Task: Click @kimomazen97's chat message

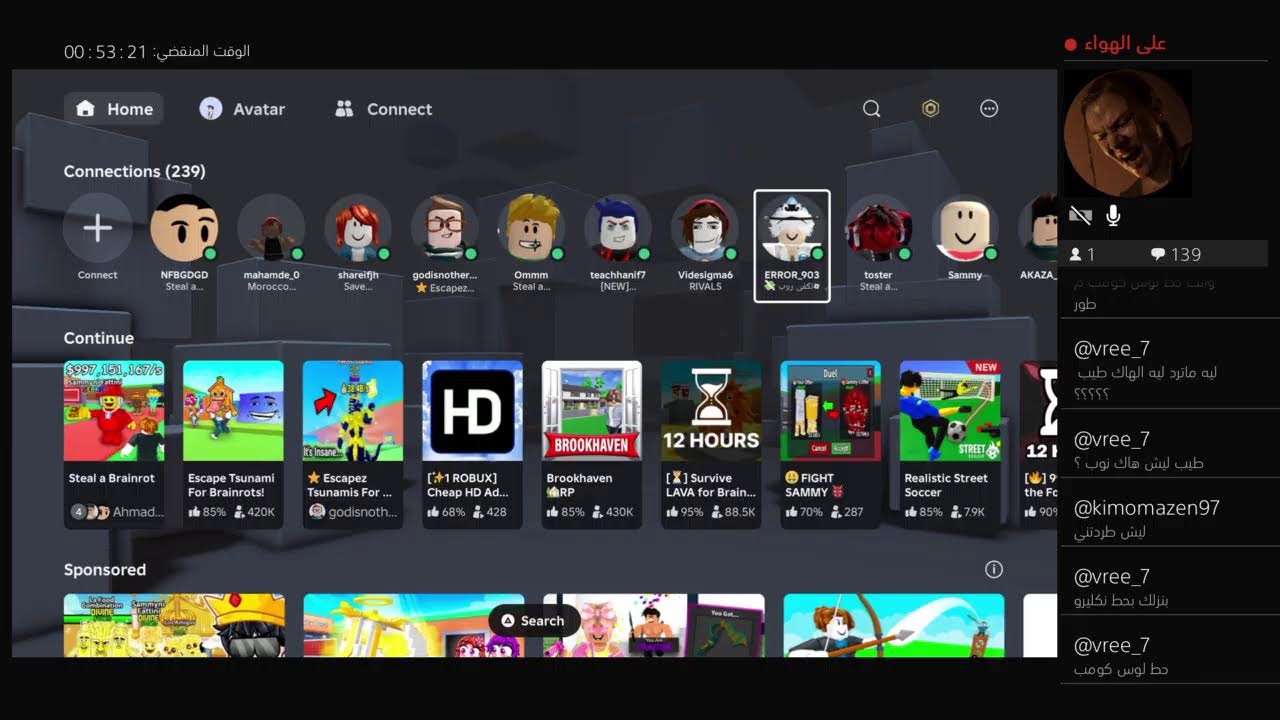Action: pyautogui.click(x=1168, y=518)
